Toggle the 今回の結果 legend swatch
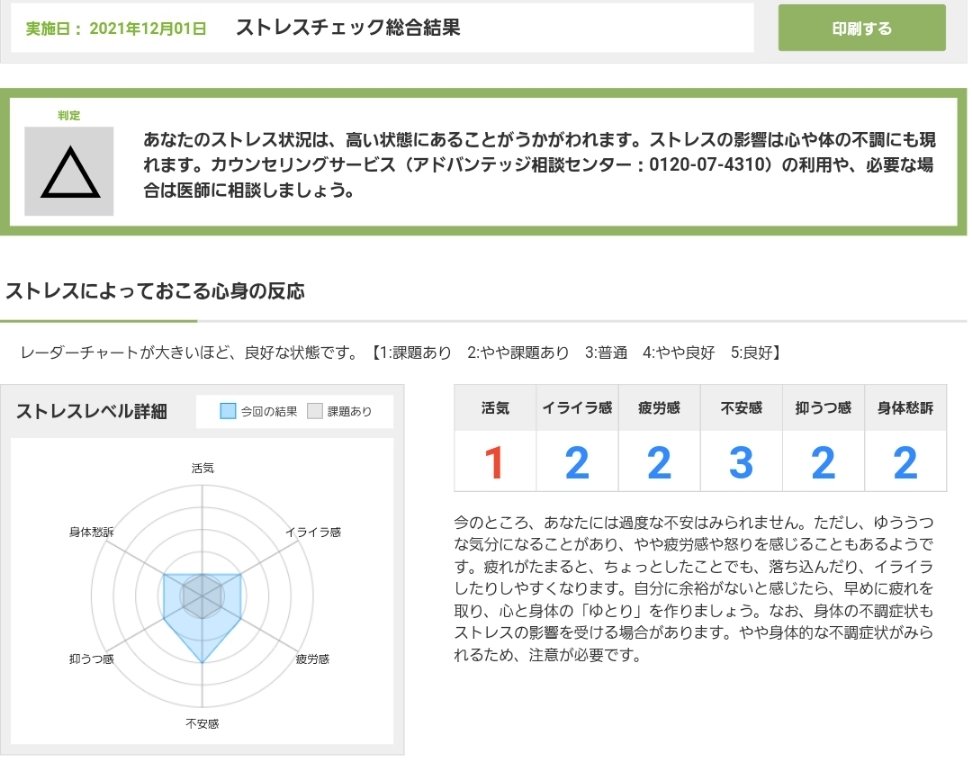972x769 pixels. pos(228,411)
